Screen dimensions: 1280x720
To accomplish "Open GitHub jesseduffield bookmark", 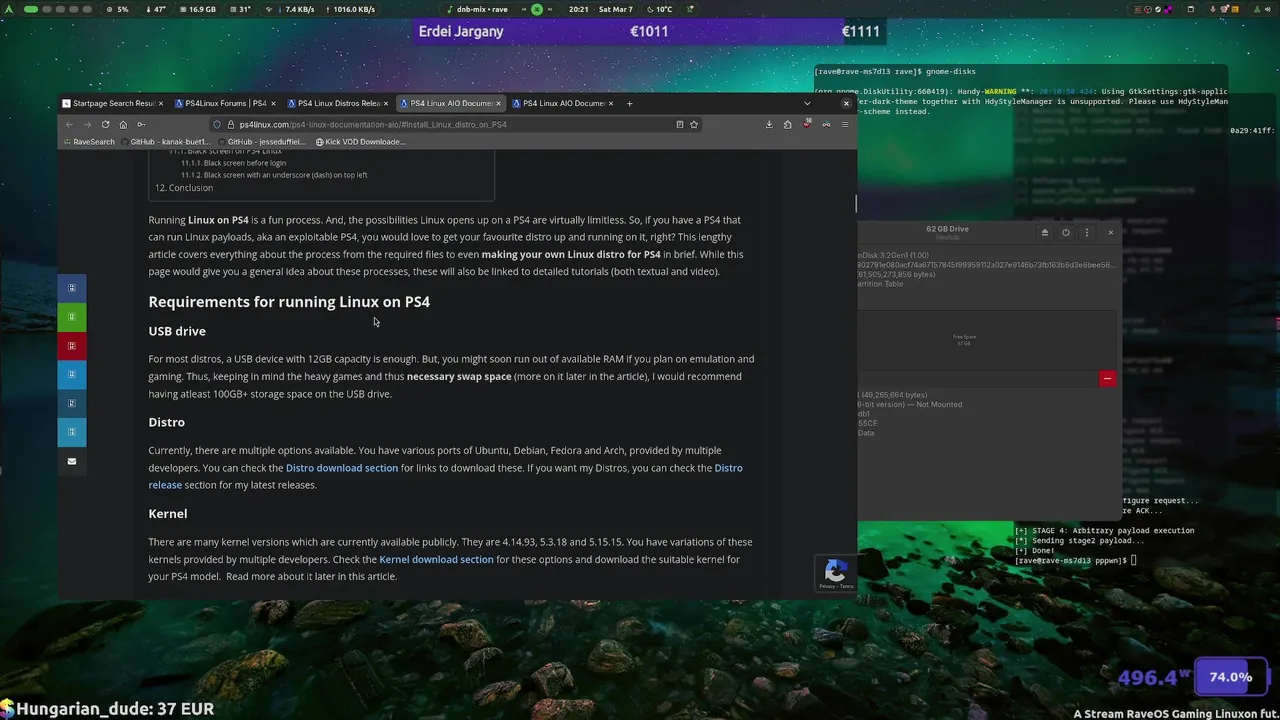I will [x=261, y=142].
